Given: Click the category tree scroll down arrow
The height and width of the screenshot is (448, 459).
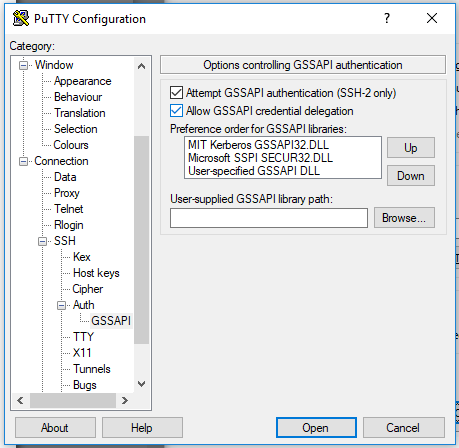Looking at the screenshot, I should [x=141, y=384].
